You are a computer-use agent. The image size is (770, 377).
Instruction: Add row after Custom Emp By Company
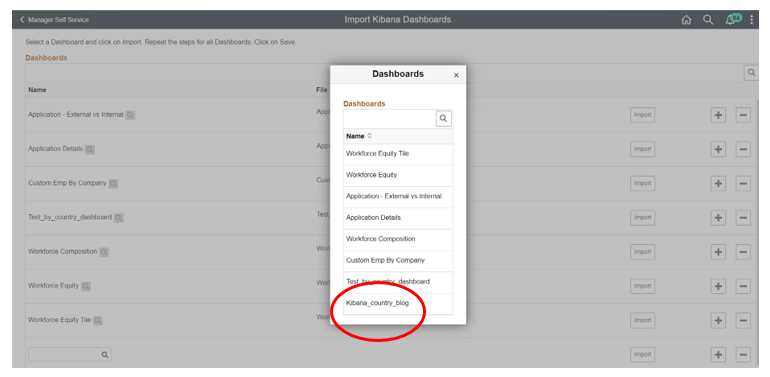[x=718, y=183]
